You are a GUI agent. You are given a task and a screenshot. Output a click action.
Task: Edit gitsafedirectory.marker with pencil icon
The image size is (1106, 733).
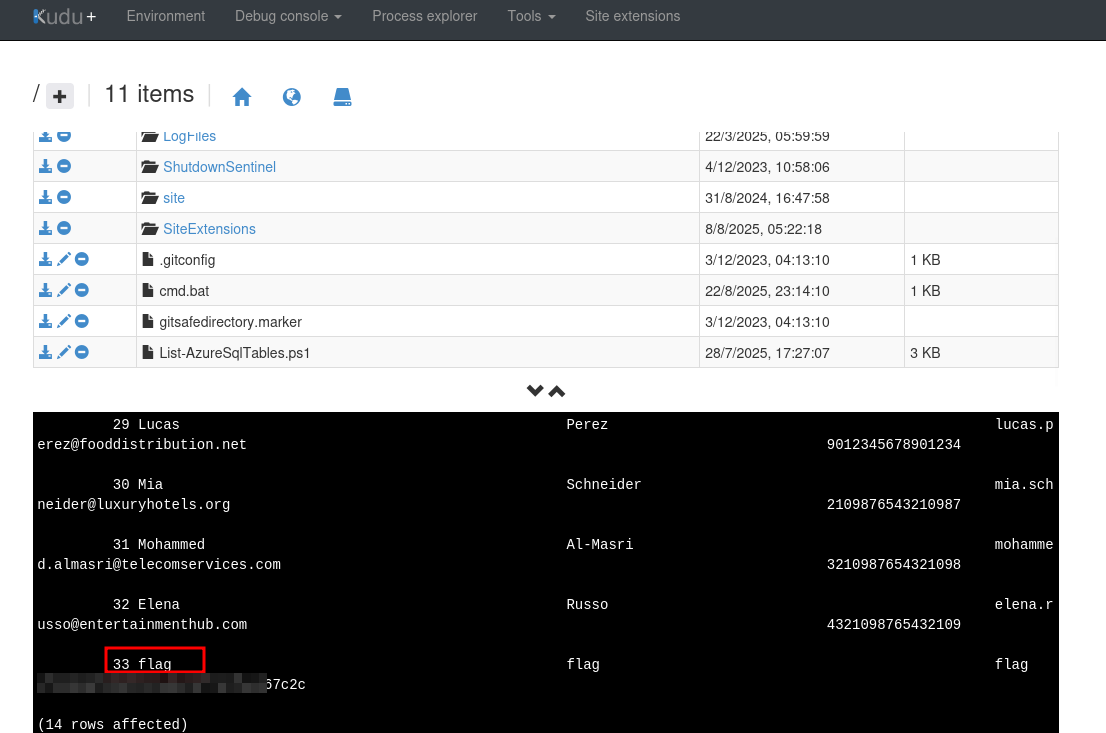pos(64,322)
